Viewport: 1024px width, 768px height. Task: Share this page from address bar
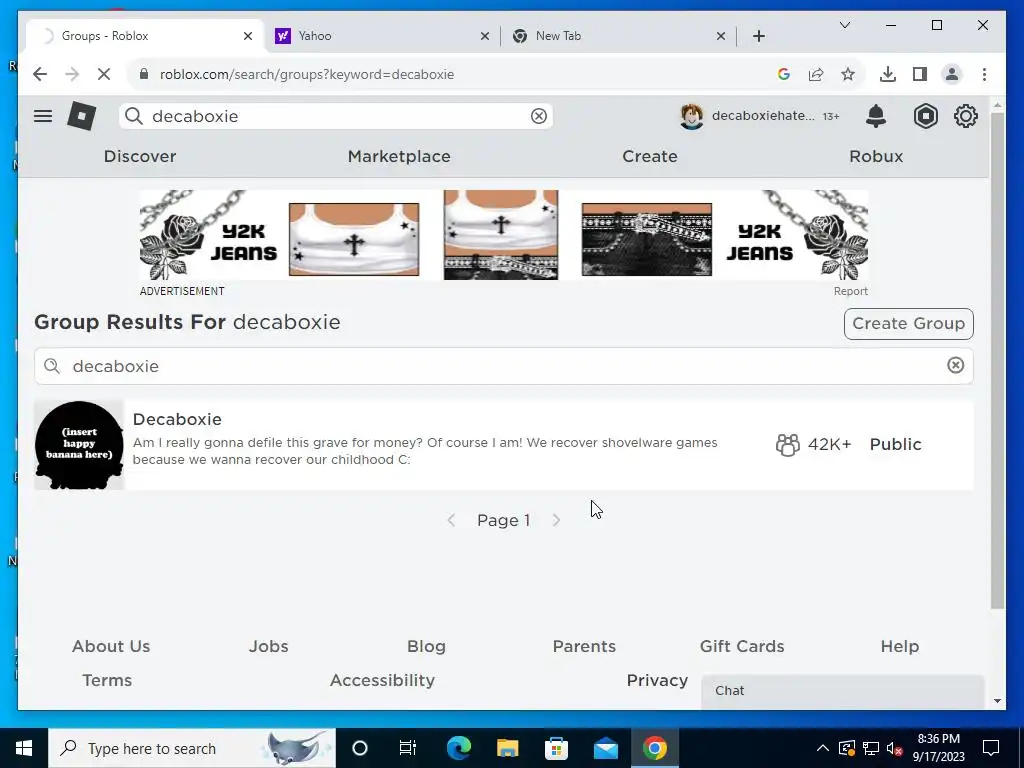pos(816,74)
